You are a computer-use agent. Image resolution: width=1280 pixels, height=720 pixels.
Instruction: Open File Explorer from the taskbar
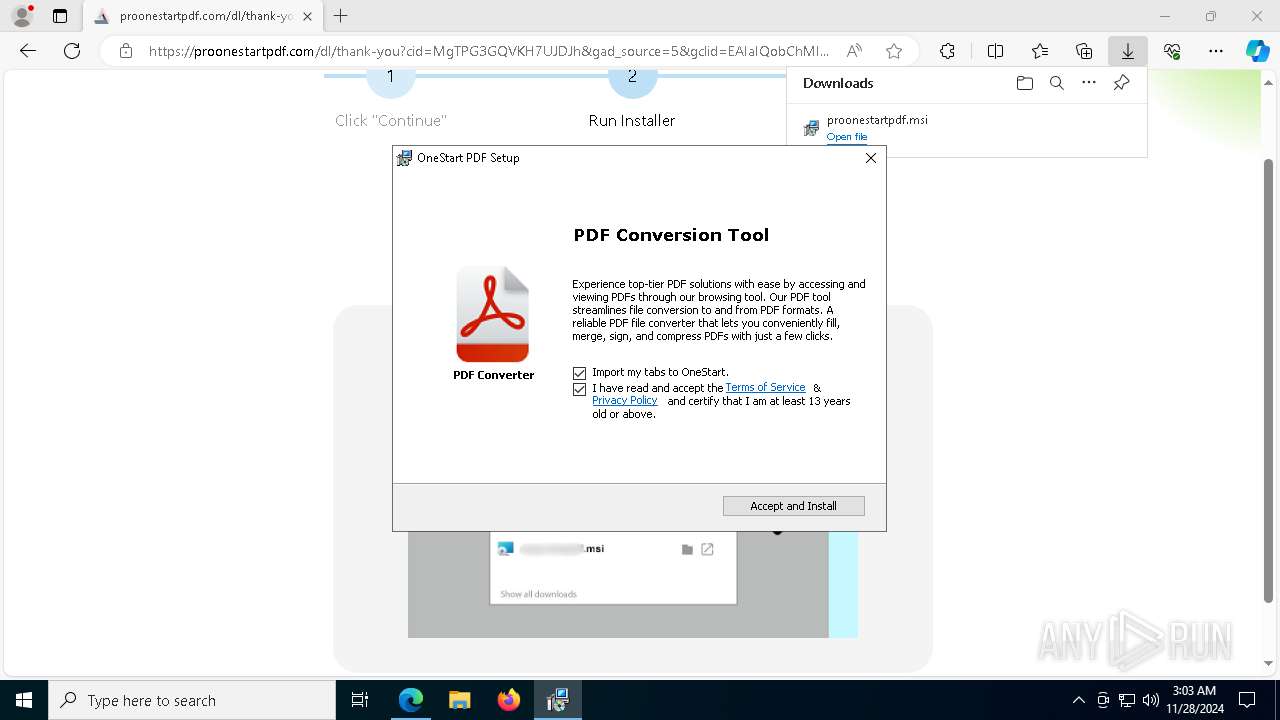tap(460, 700)
